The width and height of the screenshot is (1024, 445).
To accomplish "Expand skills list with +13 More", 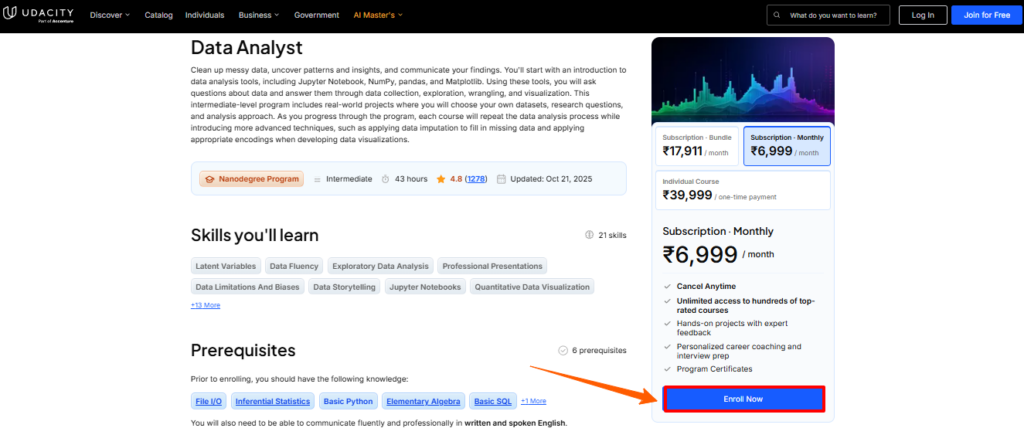I will [205, 305].
